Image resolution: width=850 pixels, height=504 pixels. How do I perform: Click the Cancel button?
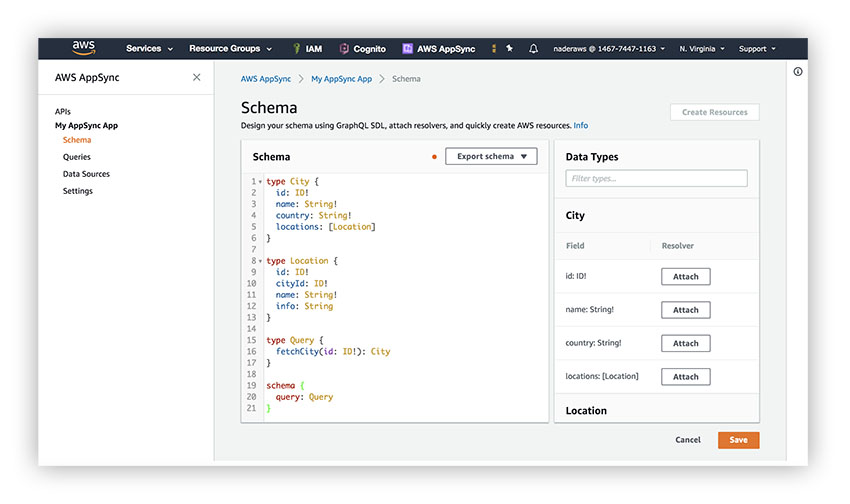pyautogui.click(x=688, y=440)
